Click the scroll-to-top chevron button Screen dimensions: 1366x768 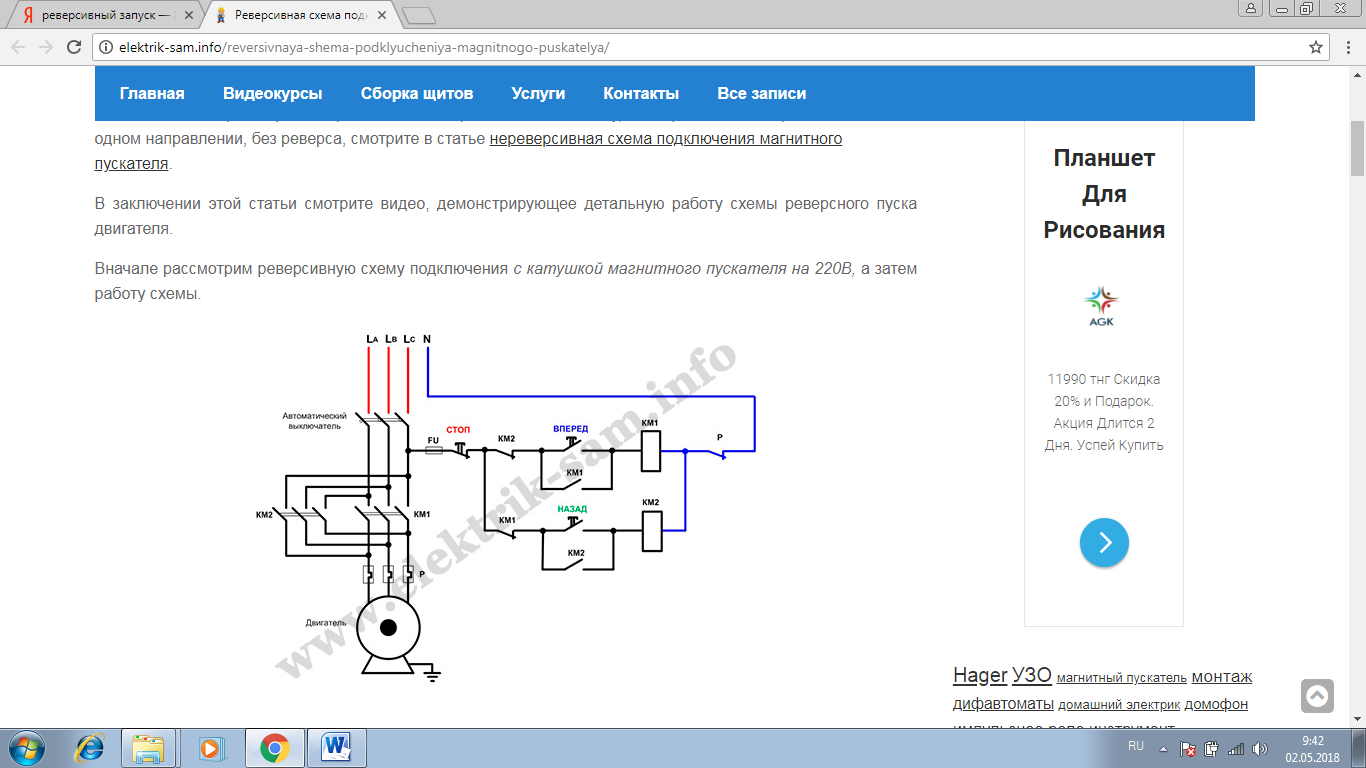pos(1317,696)
